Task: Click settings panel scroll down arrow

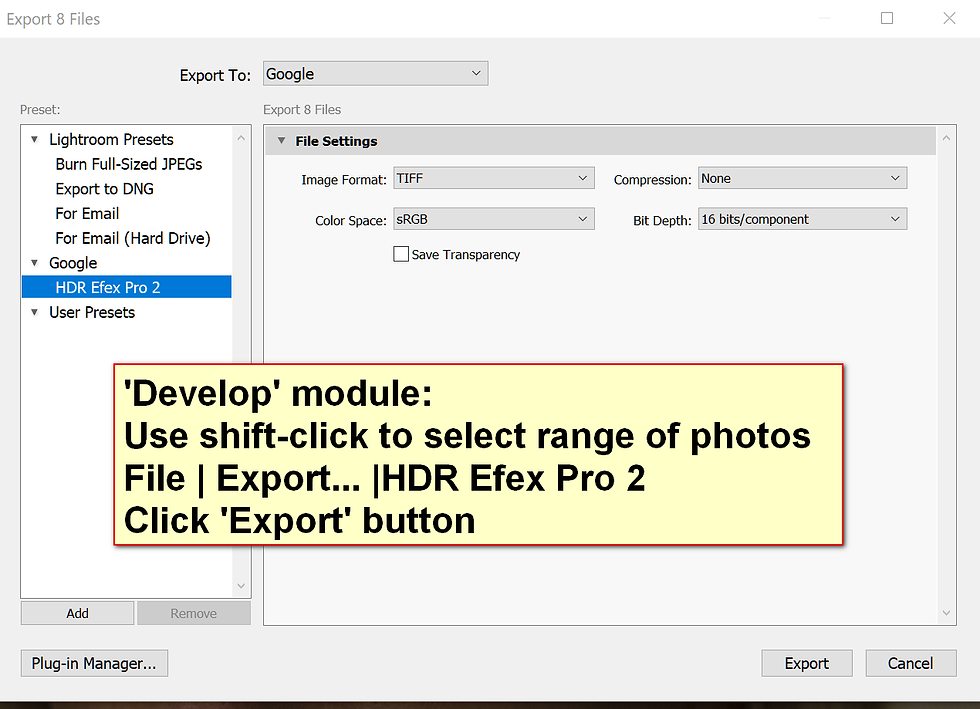Action: (x=946, y=613)
